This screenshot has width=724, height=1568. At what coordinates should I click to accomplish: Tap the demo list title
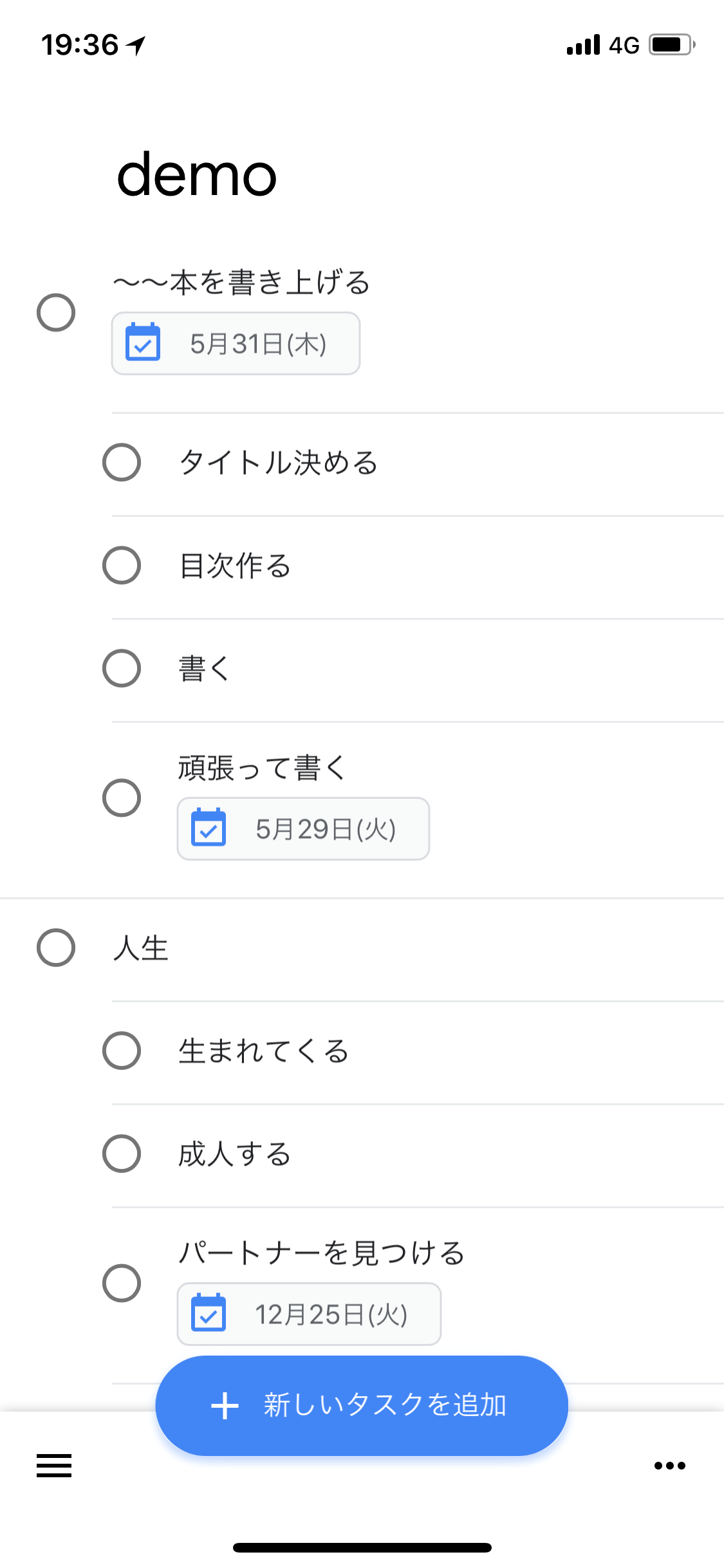click(197, 174)
